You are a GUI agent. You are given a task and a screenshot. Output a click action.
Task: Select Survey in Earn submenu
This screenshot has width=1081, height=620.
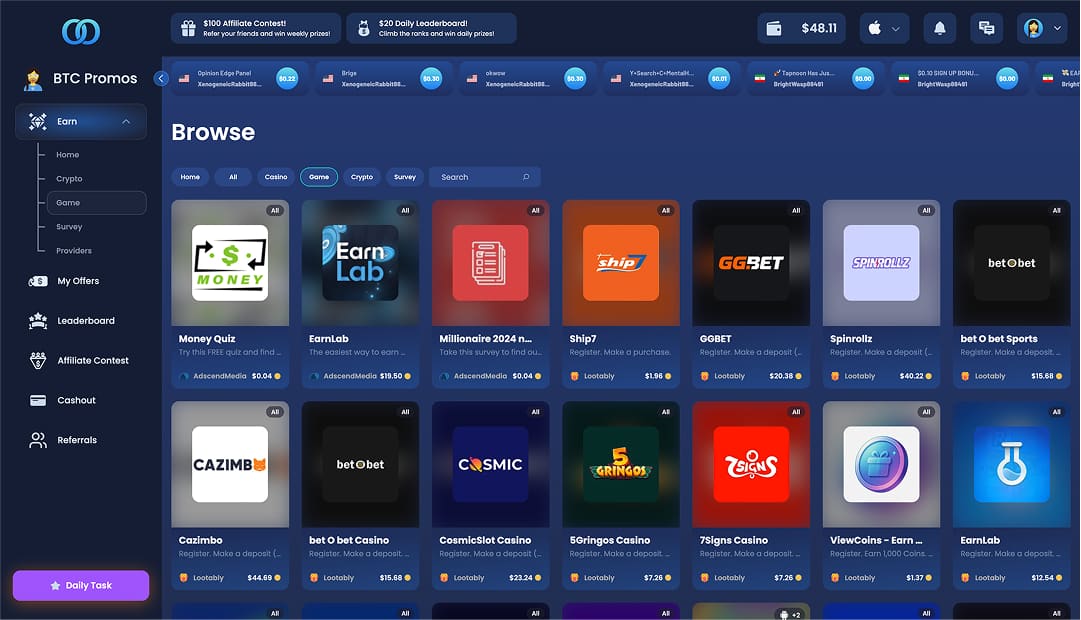coord(69,227)
